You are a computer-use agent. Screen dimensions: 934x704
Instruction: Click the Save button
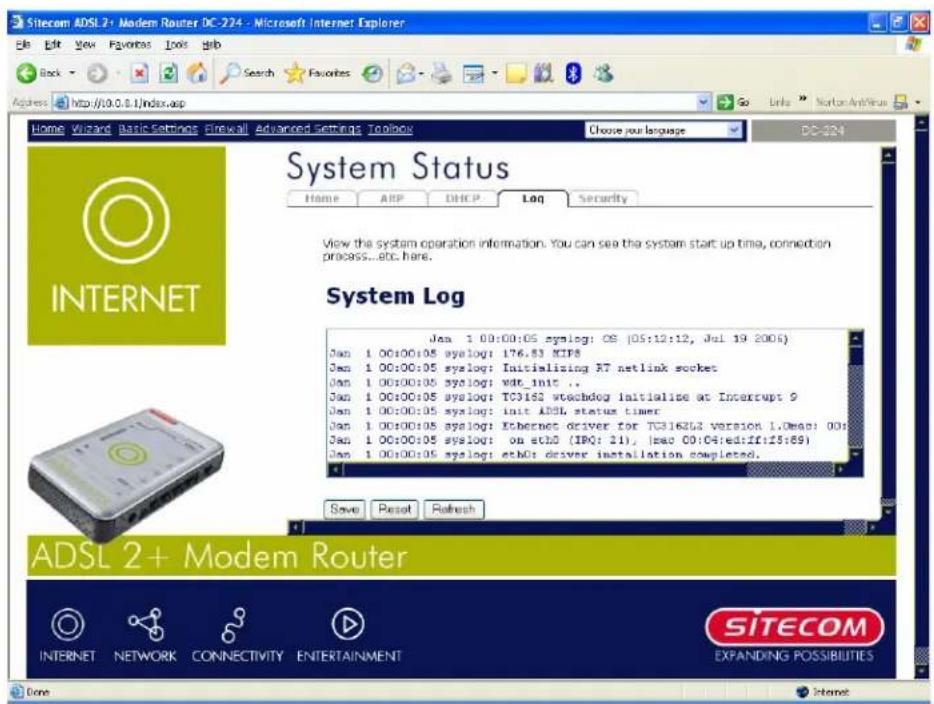(344, 509)
